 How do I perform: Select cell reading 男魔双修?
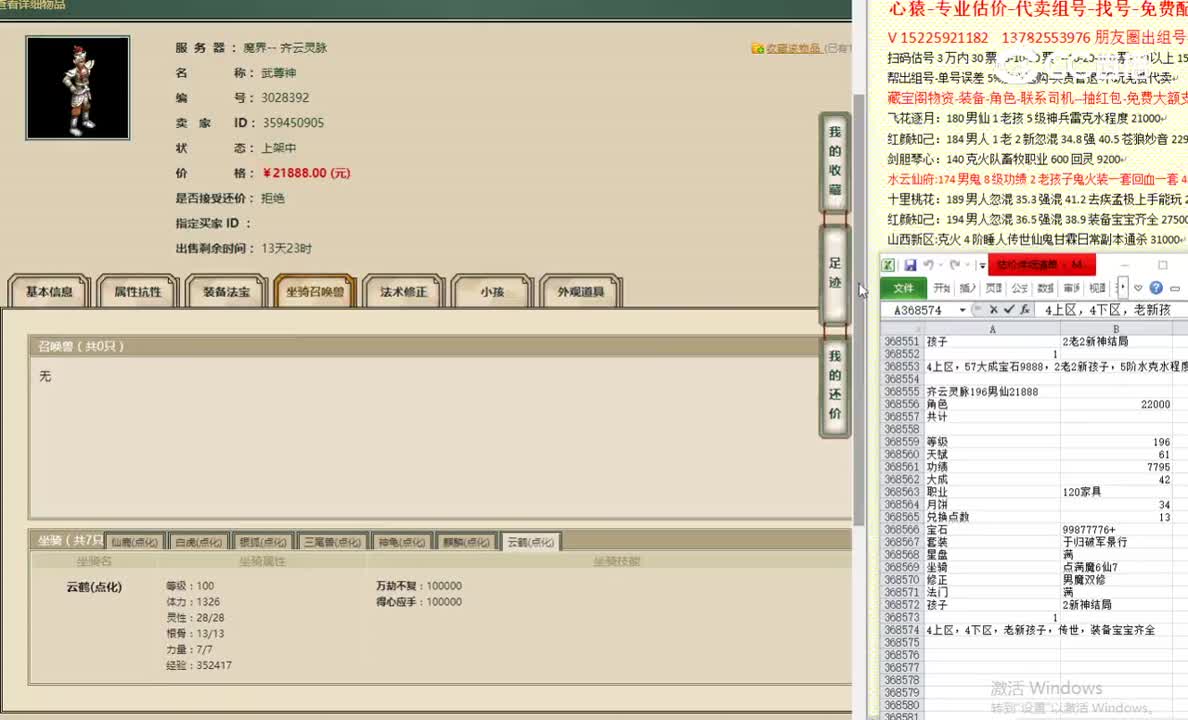click(1116, 580)
